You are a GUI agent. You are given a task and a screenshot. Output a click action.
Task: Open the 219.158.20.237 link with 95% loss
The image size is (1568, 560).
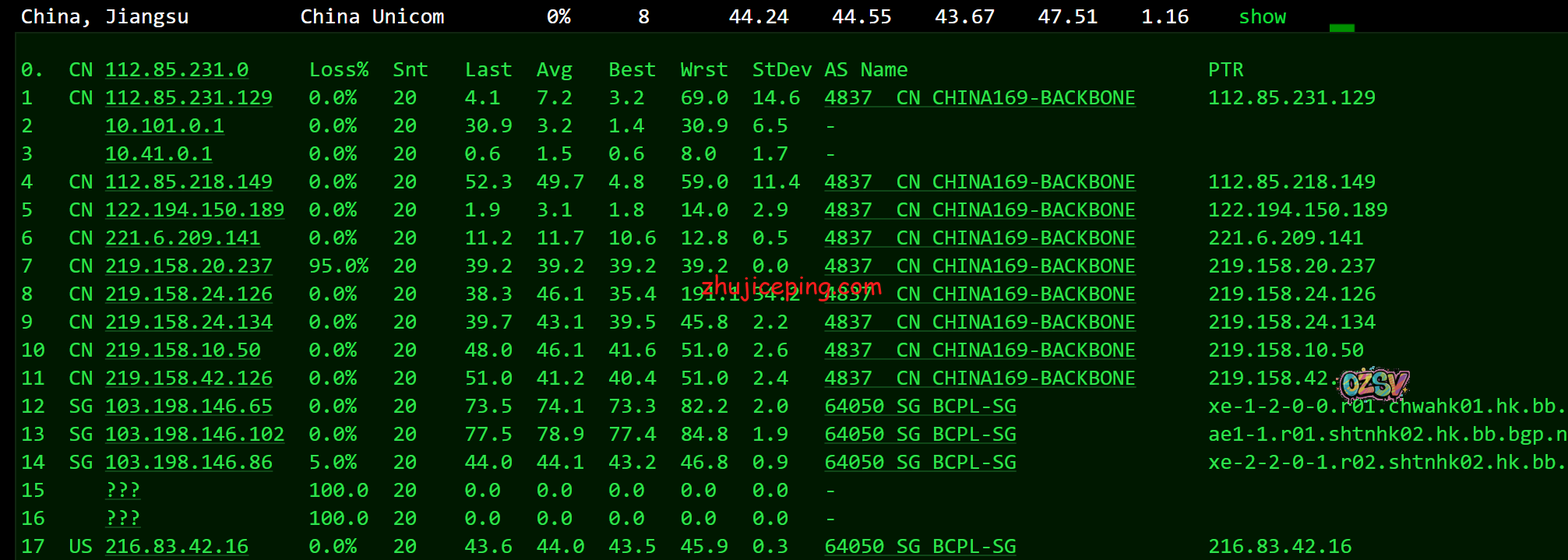pos(189,266)
